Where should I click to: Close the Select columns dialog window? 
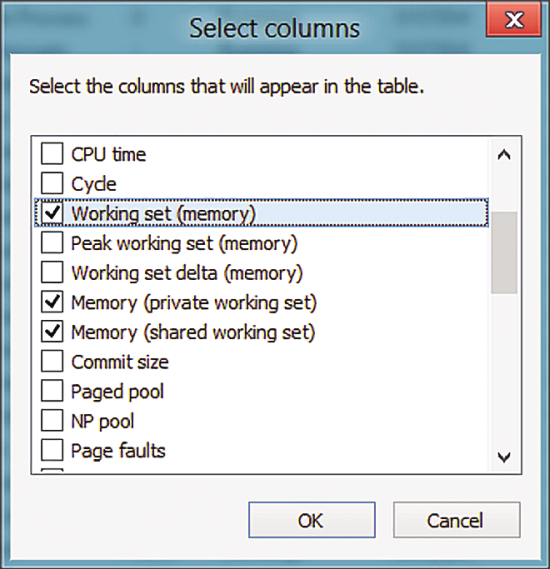click(514, 20)
